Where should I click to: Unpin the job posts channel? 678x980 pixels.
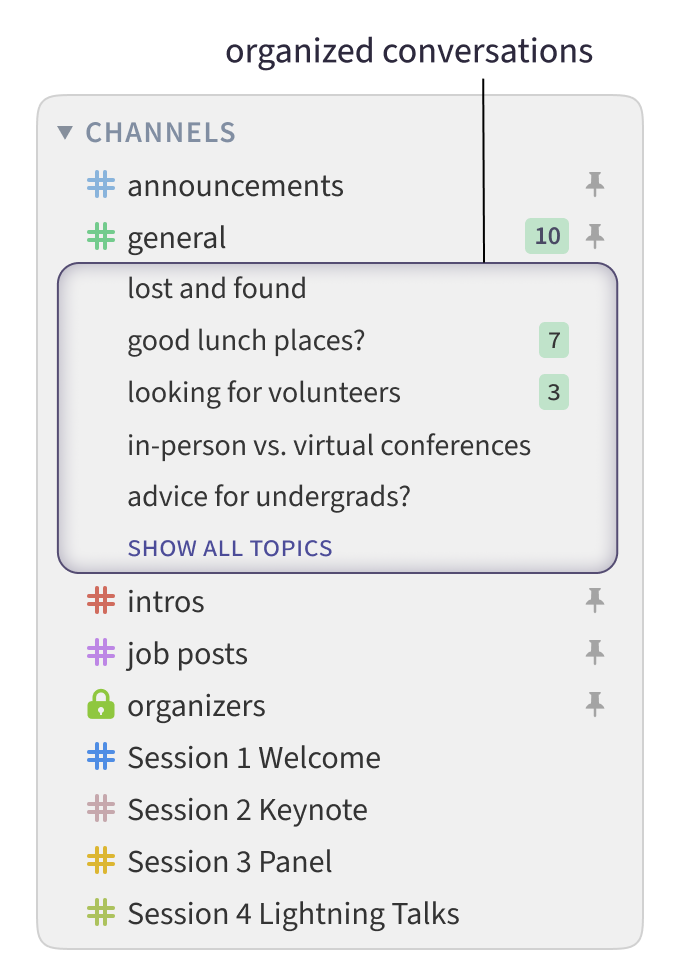click(595, 653)
